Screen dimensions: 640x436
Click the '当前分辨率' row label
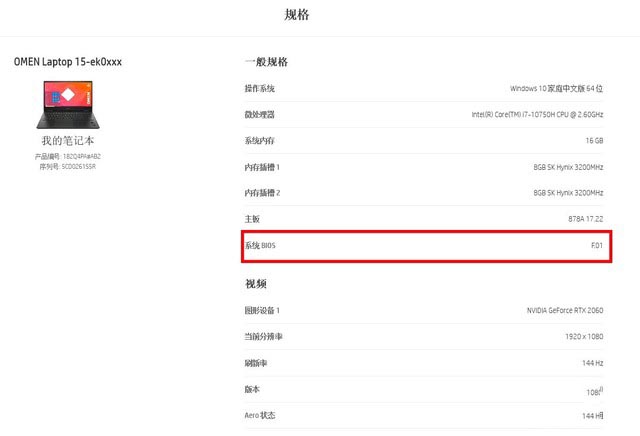click(x=264, y=337)
